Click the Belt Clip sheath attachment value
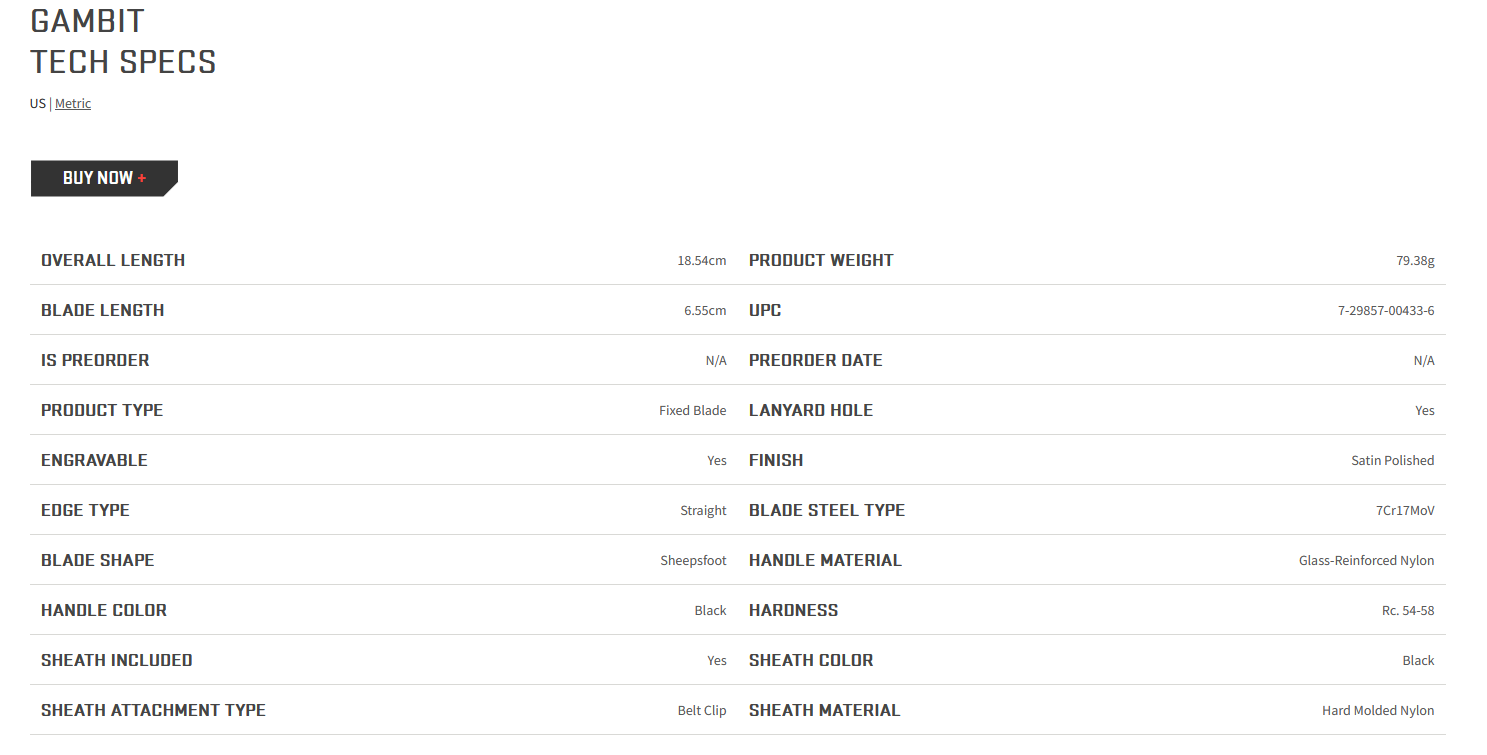Image resolution: width=1487 pixels, height=755 pixels. (702, 710)
